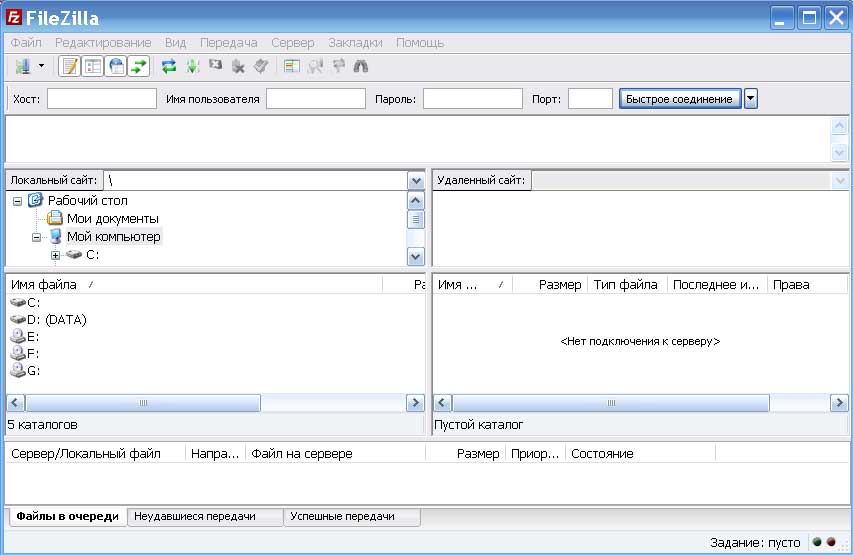Select the E: drive entry
This screenshot has height=555, width=853.
[x=25, y=336]
